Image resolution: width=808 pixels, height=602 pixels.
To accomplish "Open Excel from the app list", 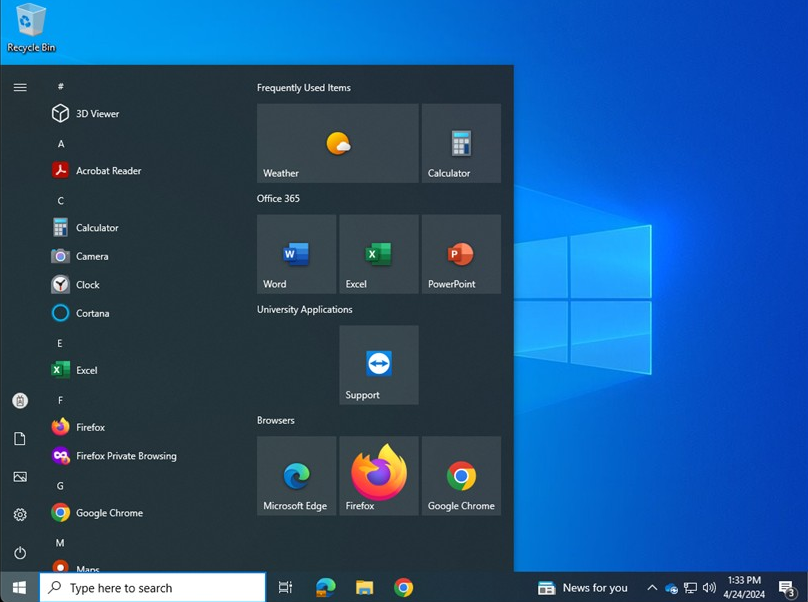I will point(74,370).
